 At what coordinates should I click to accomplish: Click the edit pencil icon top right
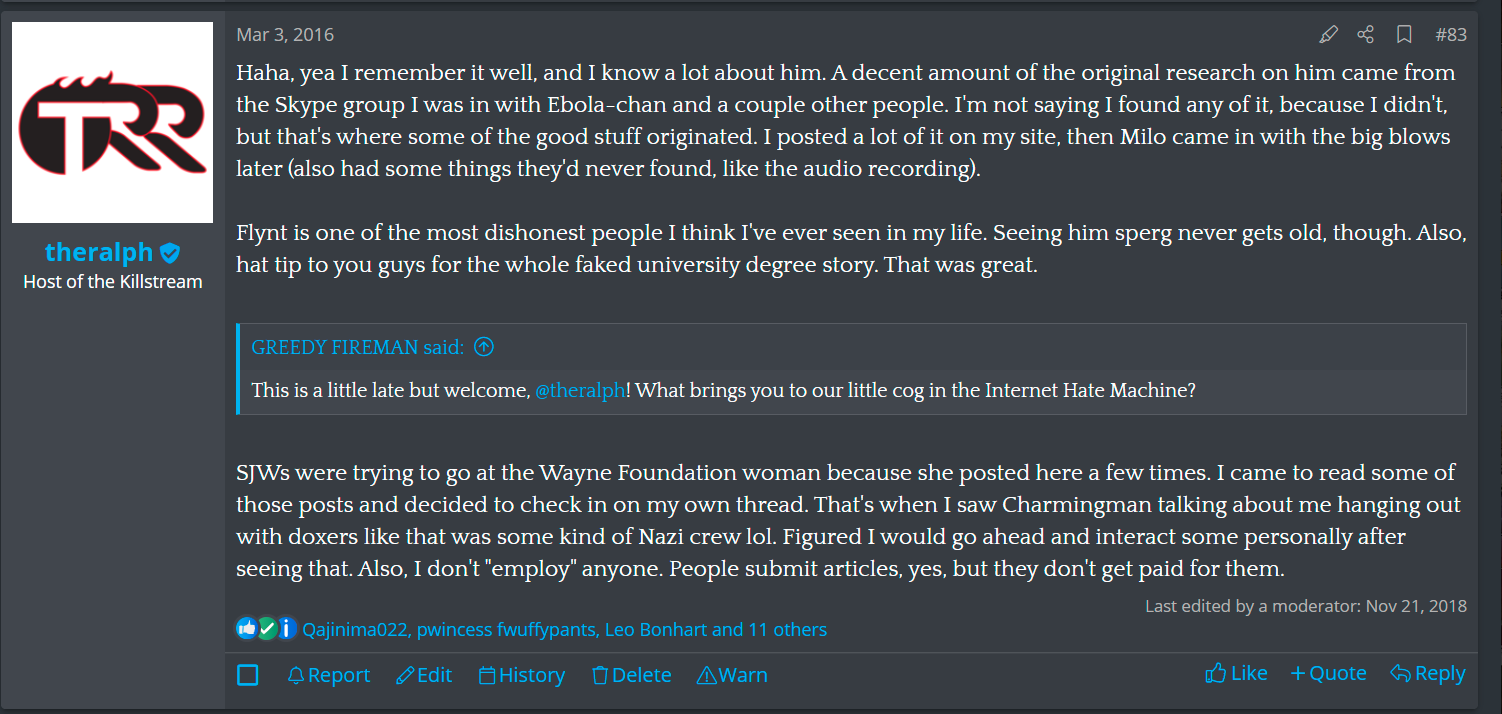tap(1328, 33)
